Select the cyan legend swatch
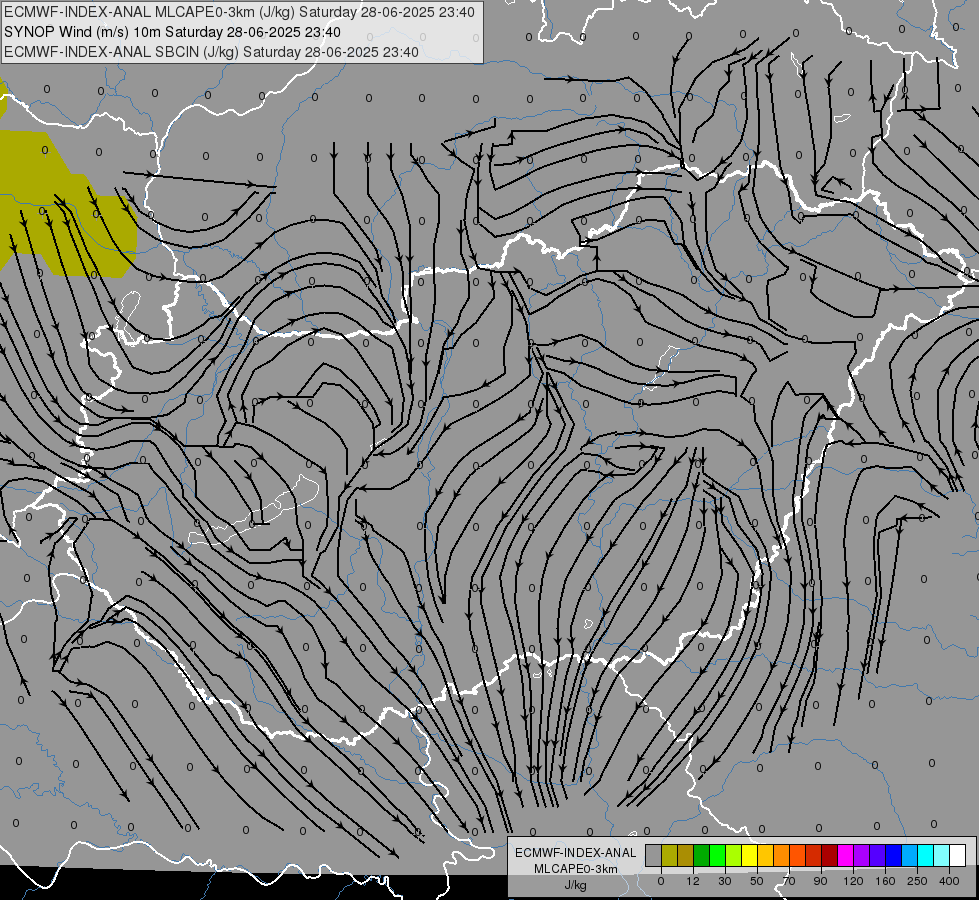Image resolution: width=979 pixels, height=900 pixels. pos(926,855)
